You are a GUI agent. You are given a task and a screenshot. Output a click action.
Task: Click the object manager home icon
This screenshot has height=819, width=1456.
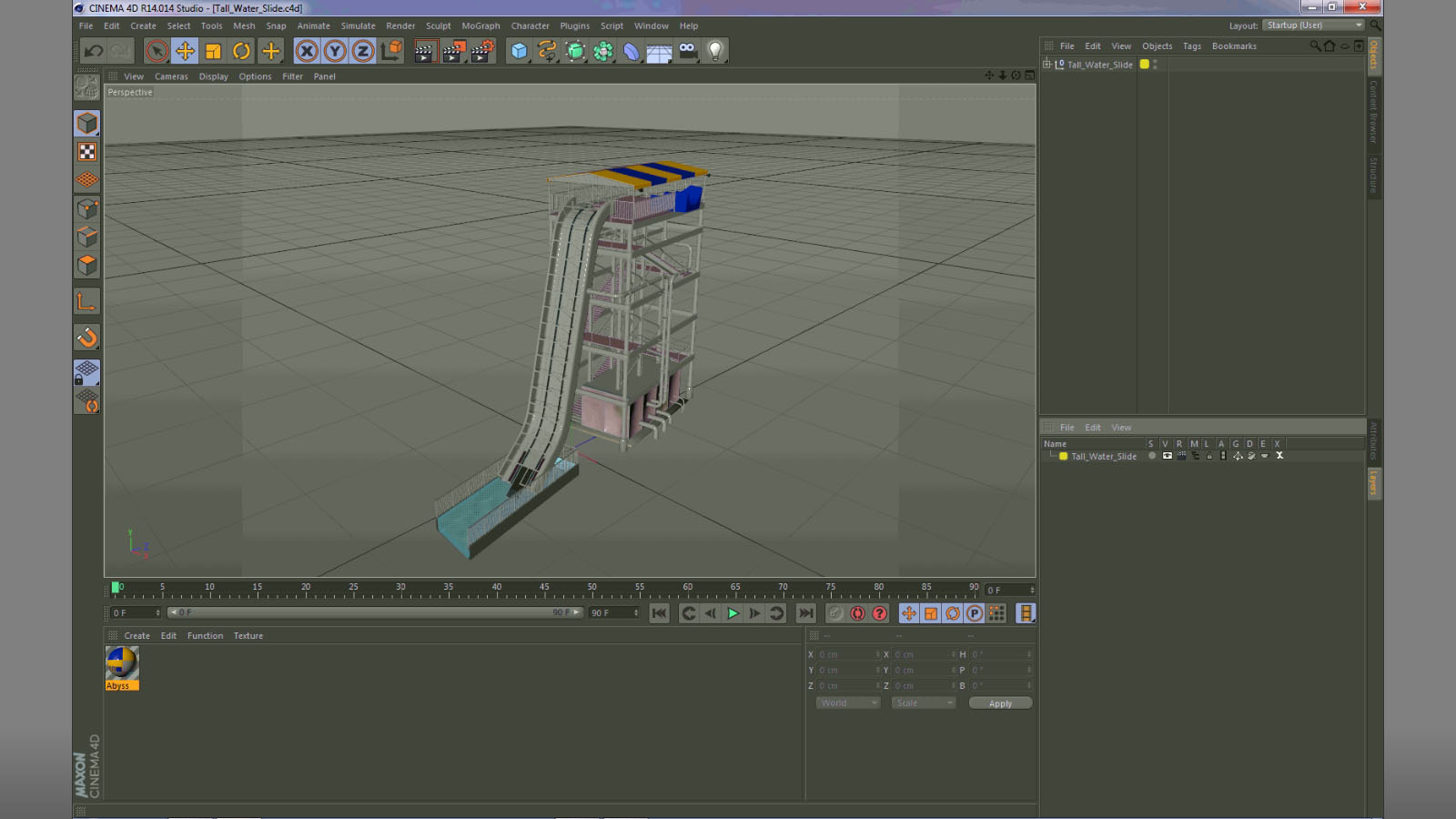(x=1330, y=45)
